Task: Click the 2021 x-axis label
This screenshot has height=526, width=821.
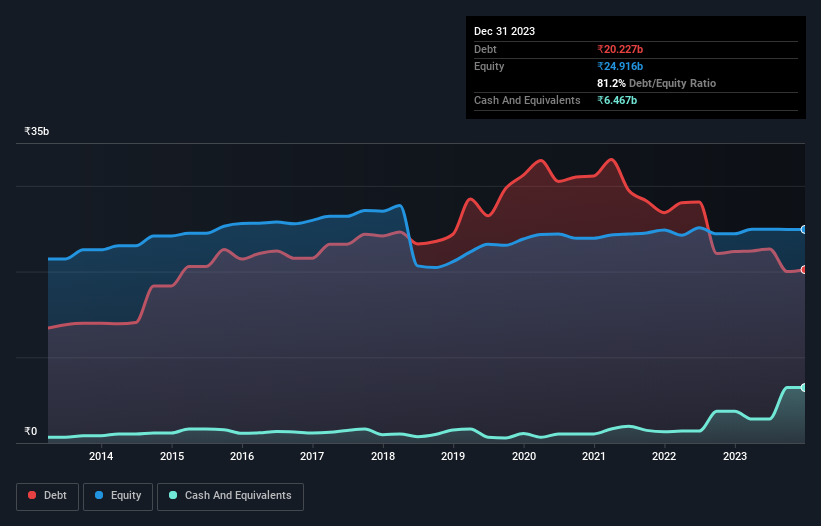Action: 594,456
